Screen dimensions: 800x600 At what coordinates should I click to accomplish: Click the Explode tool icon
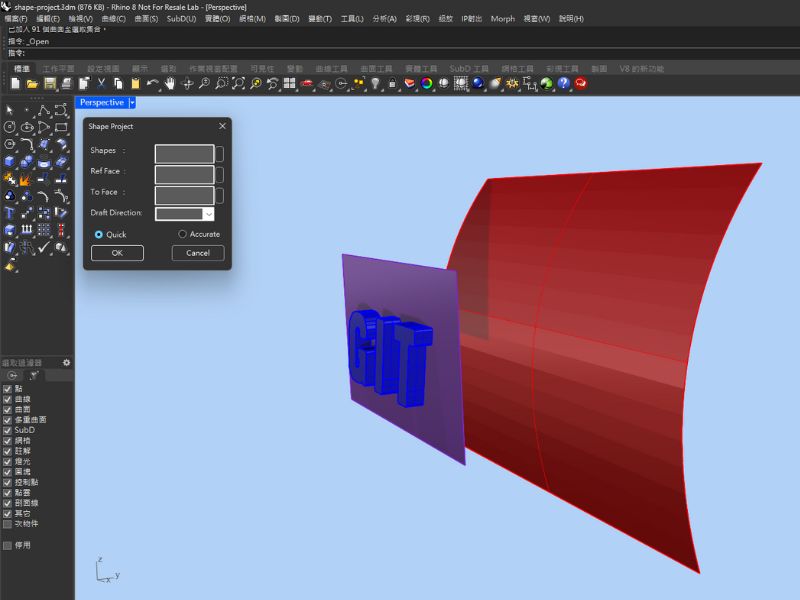click(x=26, y=179)
